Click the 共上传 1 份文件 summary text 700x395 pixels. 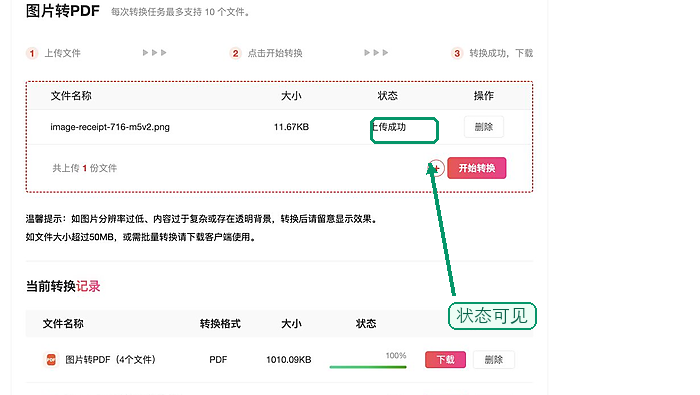(84, 168)
